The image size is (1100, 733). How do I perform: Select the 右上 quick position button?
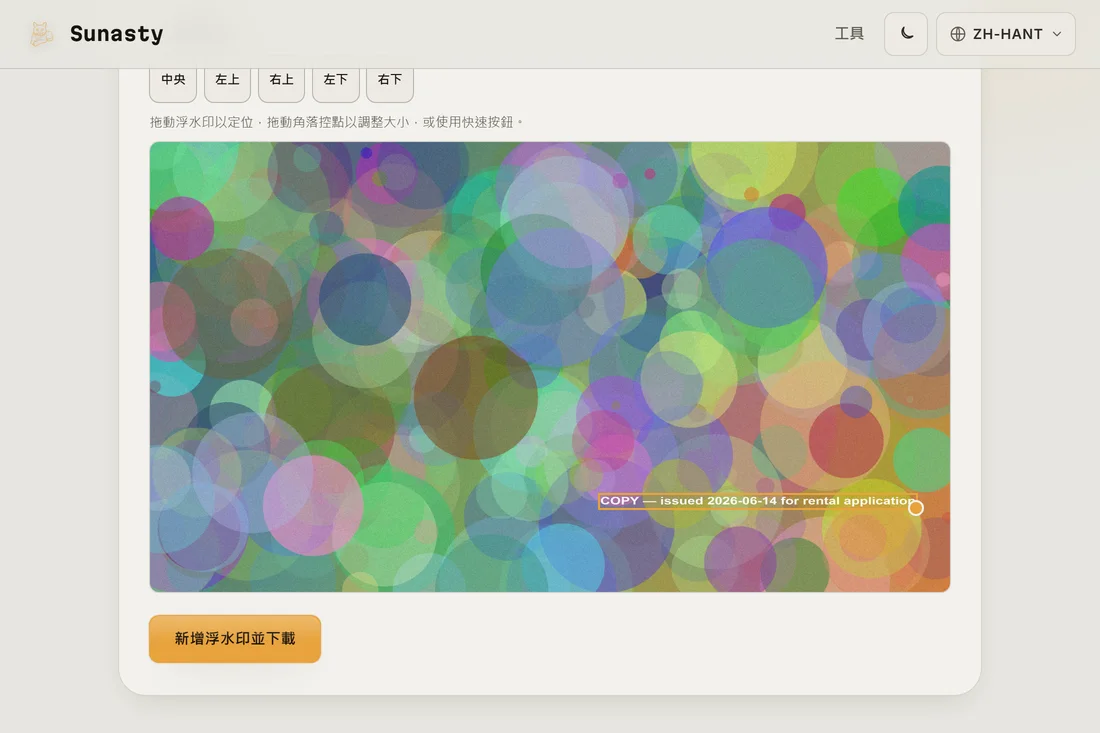281,81
